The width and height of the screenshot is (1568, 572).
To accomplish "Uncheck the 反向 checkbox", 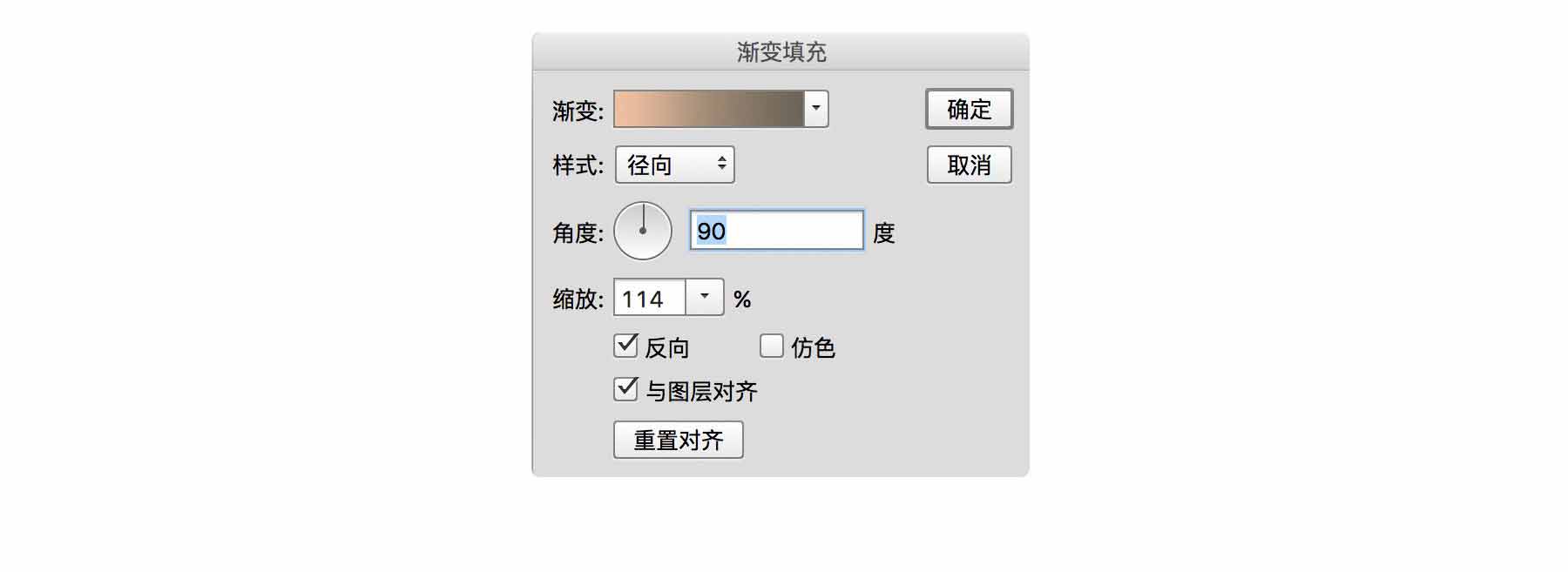I will pos(626,346).
